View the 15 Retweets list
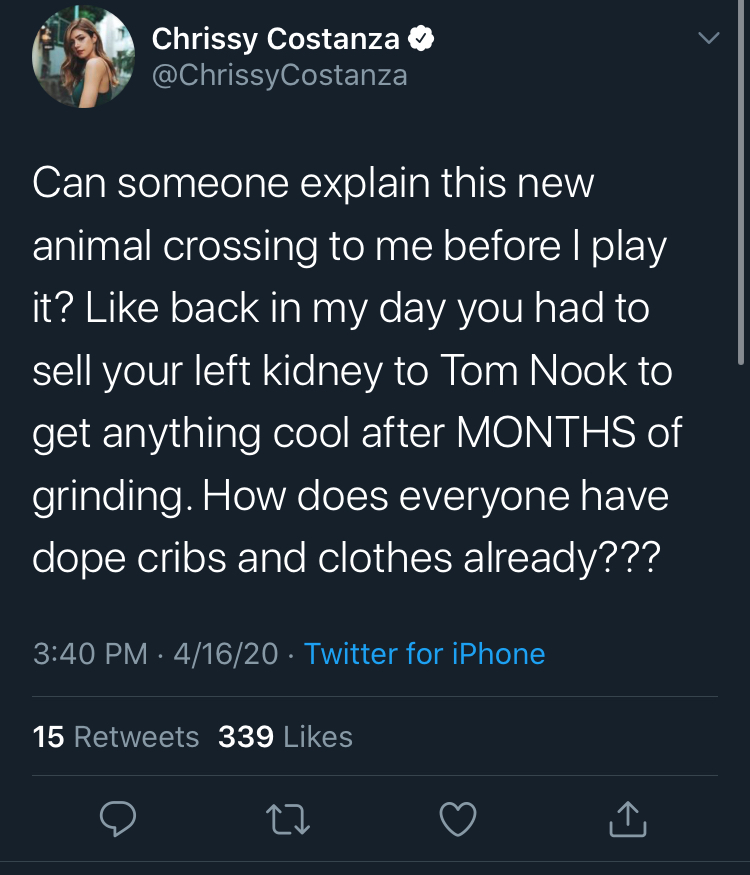This screenshot has width=750, height=875. [116, 737]
